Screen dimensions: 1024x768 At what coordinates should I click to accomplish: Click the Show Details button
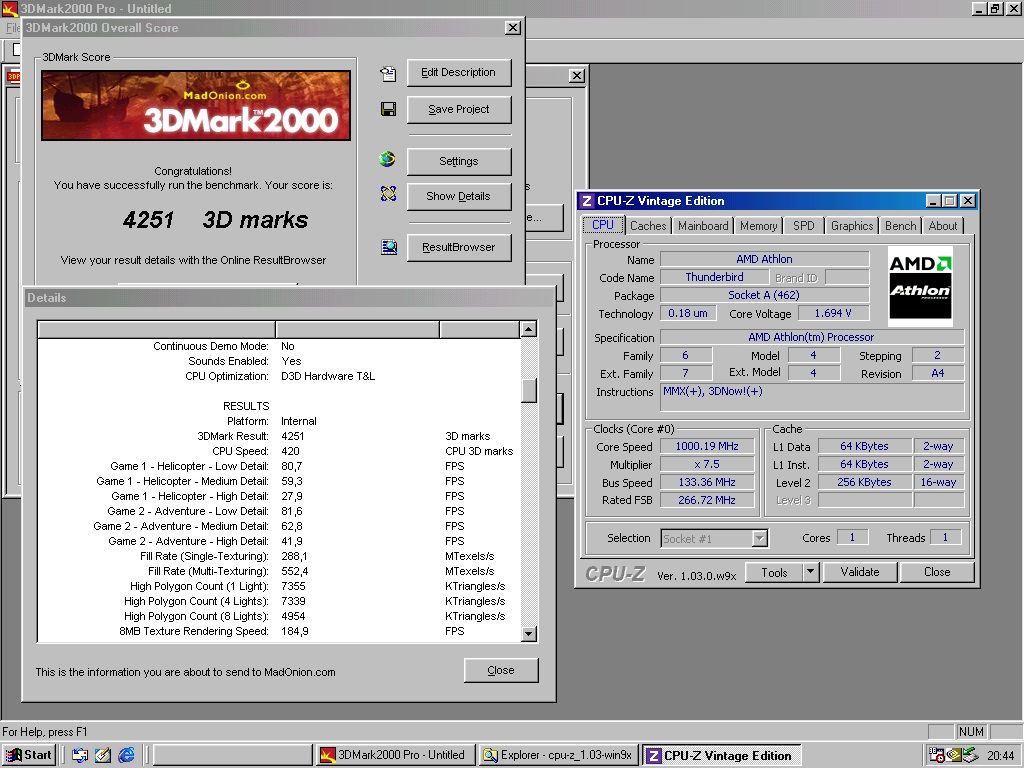point(458,197)
